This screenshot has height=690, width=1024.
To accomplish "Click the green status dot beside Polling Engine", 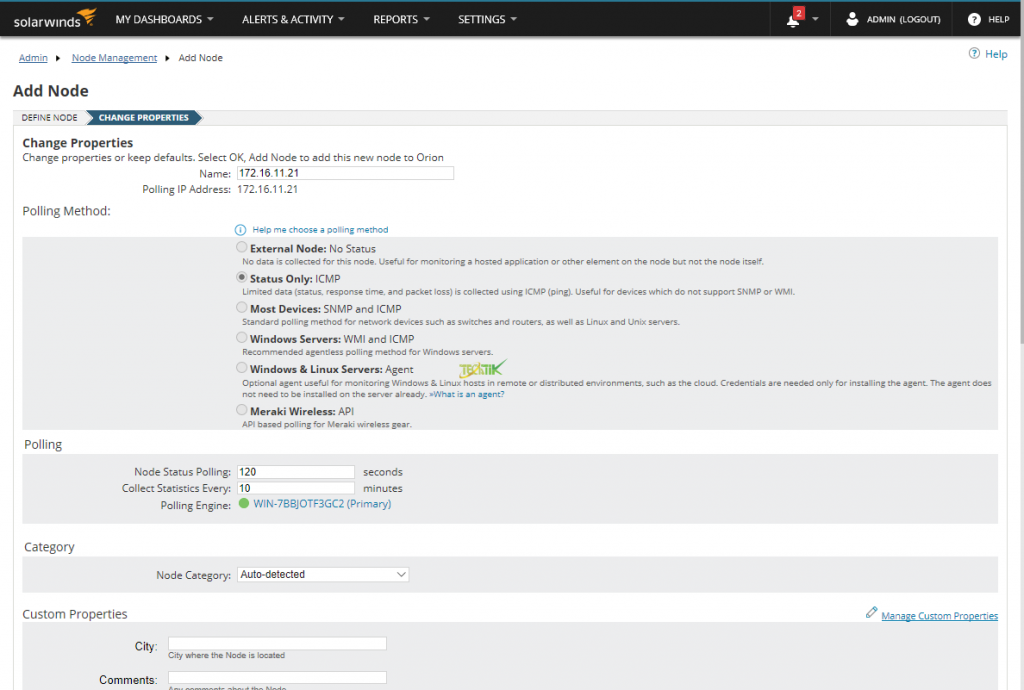I will pyautogui.click(x=243, y=504).
